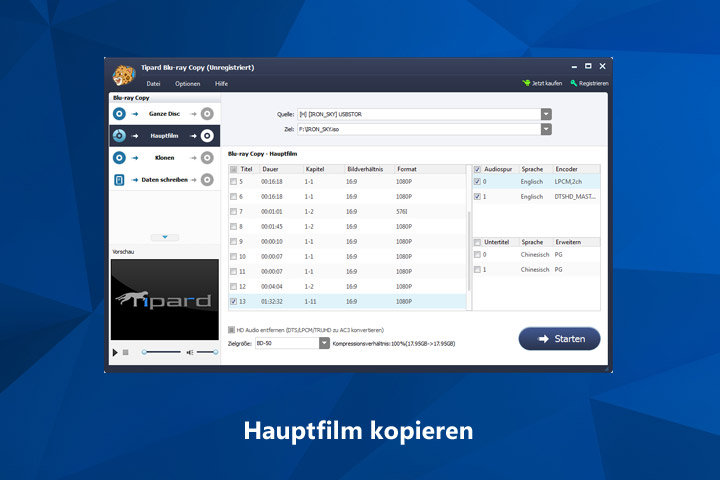The width and height of the screenshot is (720, 480).
Task: Toggle all Untertitel header checkbox
Action: 477,242
